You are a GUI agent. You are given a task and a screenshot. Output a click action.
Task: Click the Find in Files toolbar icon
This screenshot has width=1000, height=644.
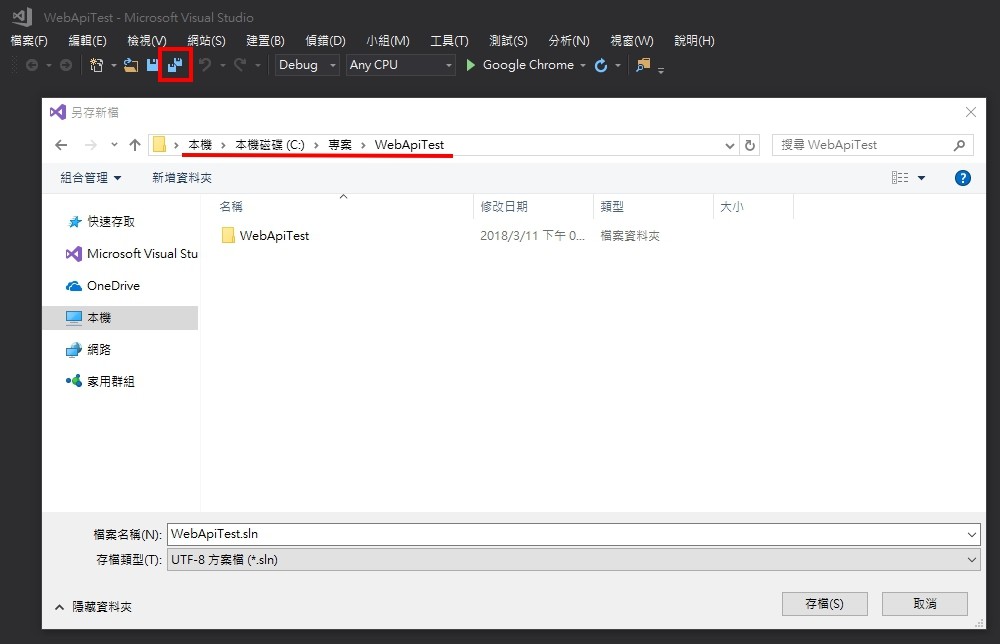(x=643, y=65)
